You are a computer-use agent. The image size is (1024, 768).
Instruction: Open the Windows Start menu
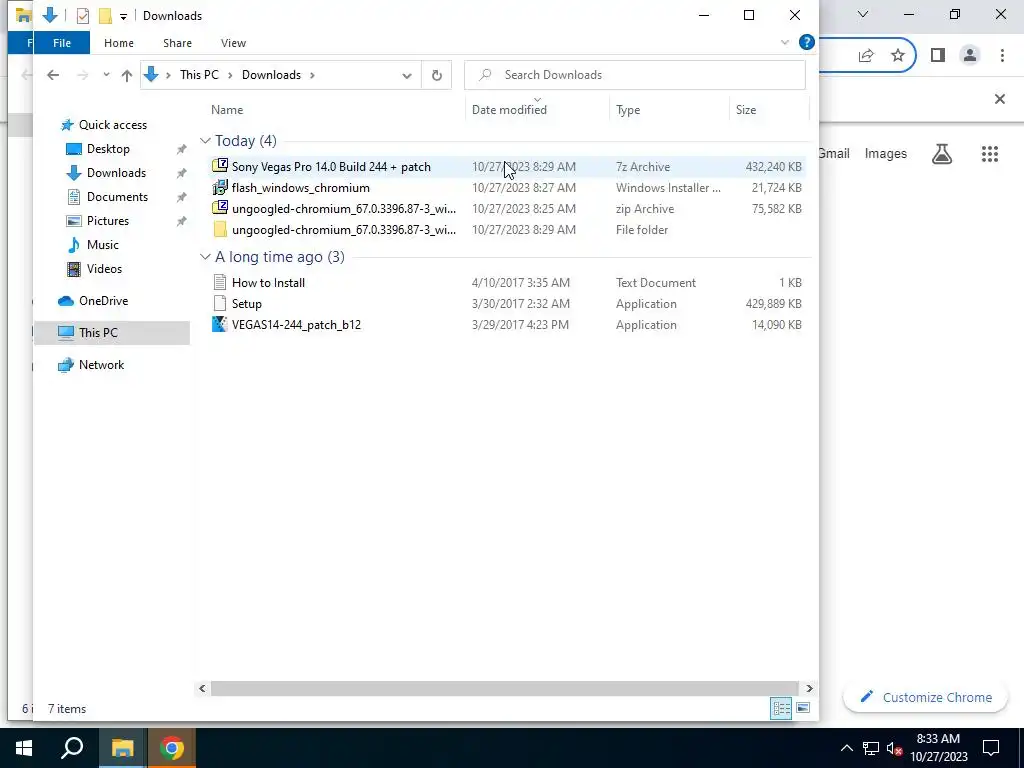(x=24, y=748)
